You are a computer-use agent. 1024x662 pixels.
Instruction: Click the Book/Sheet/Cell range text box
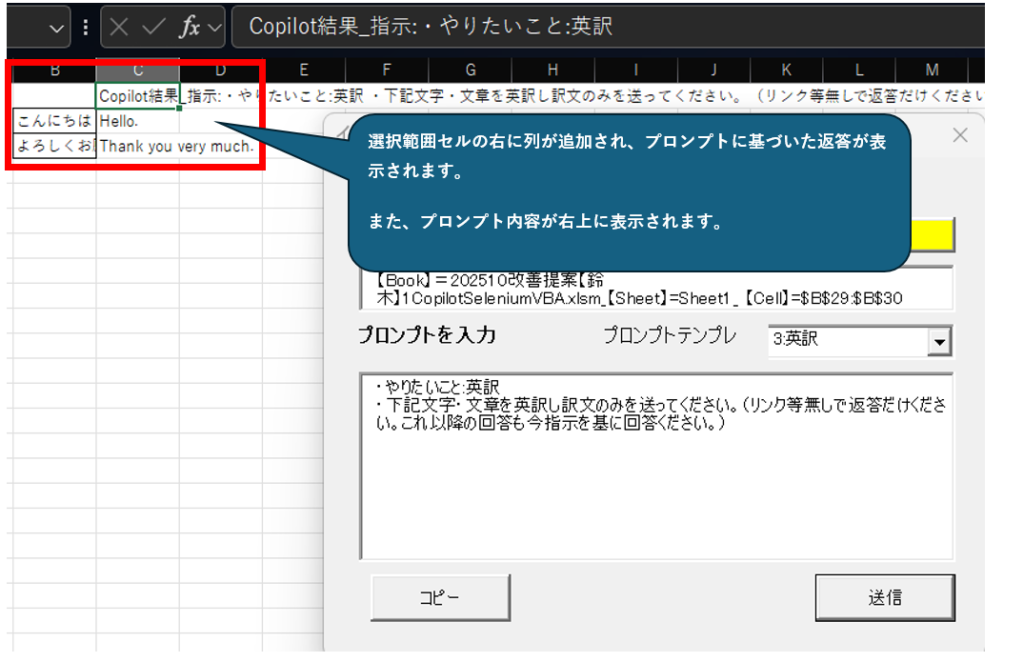coord(656,288)
